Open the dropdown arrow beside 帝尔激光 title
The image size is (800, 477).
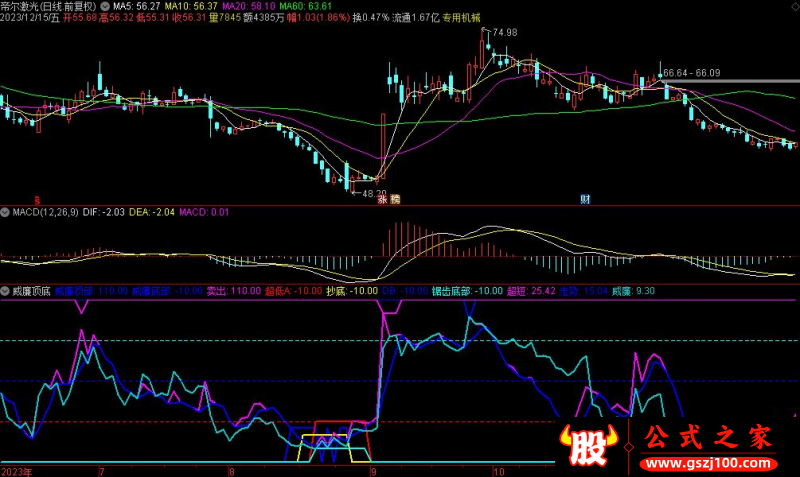(105, 6)
